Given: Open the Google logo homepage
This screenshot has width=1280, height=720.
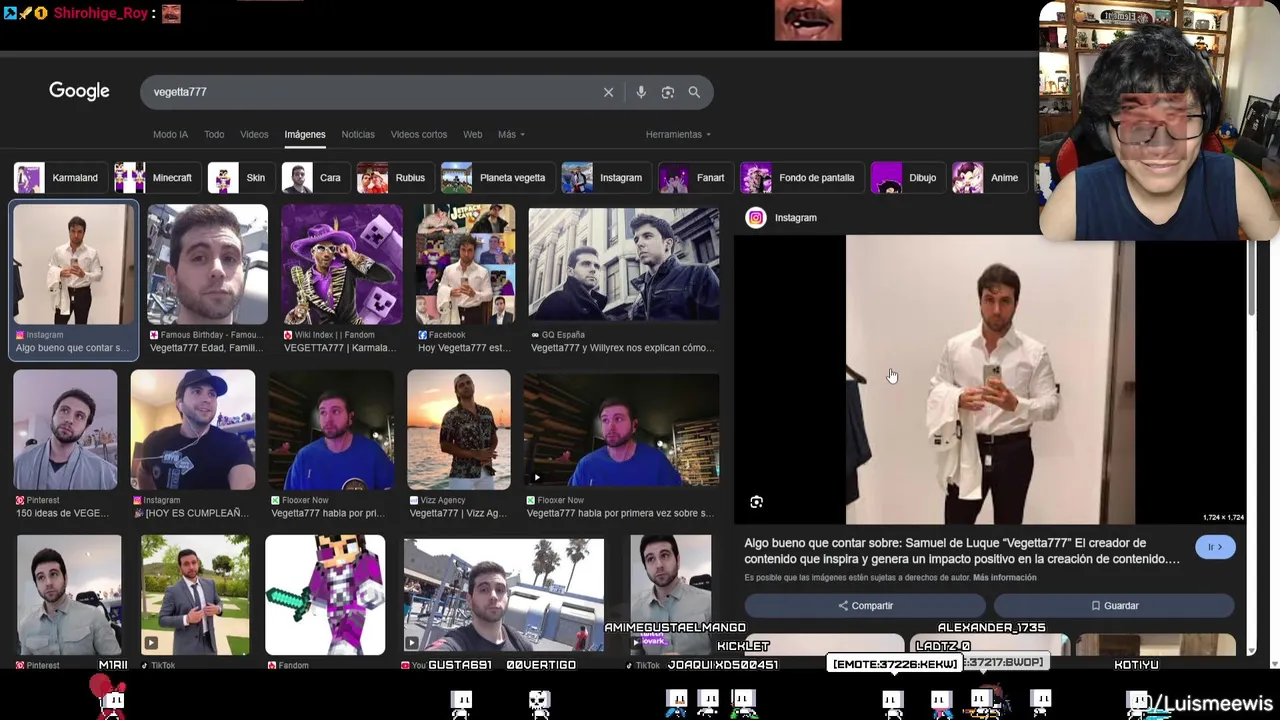Looking at the screenshot, I should coord(79,91).
